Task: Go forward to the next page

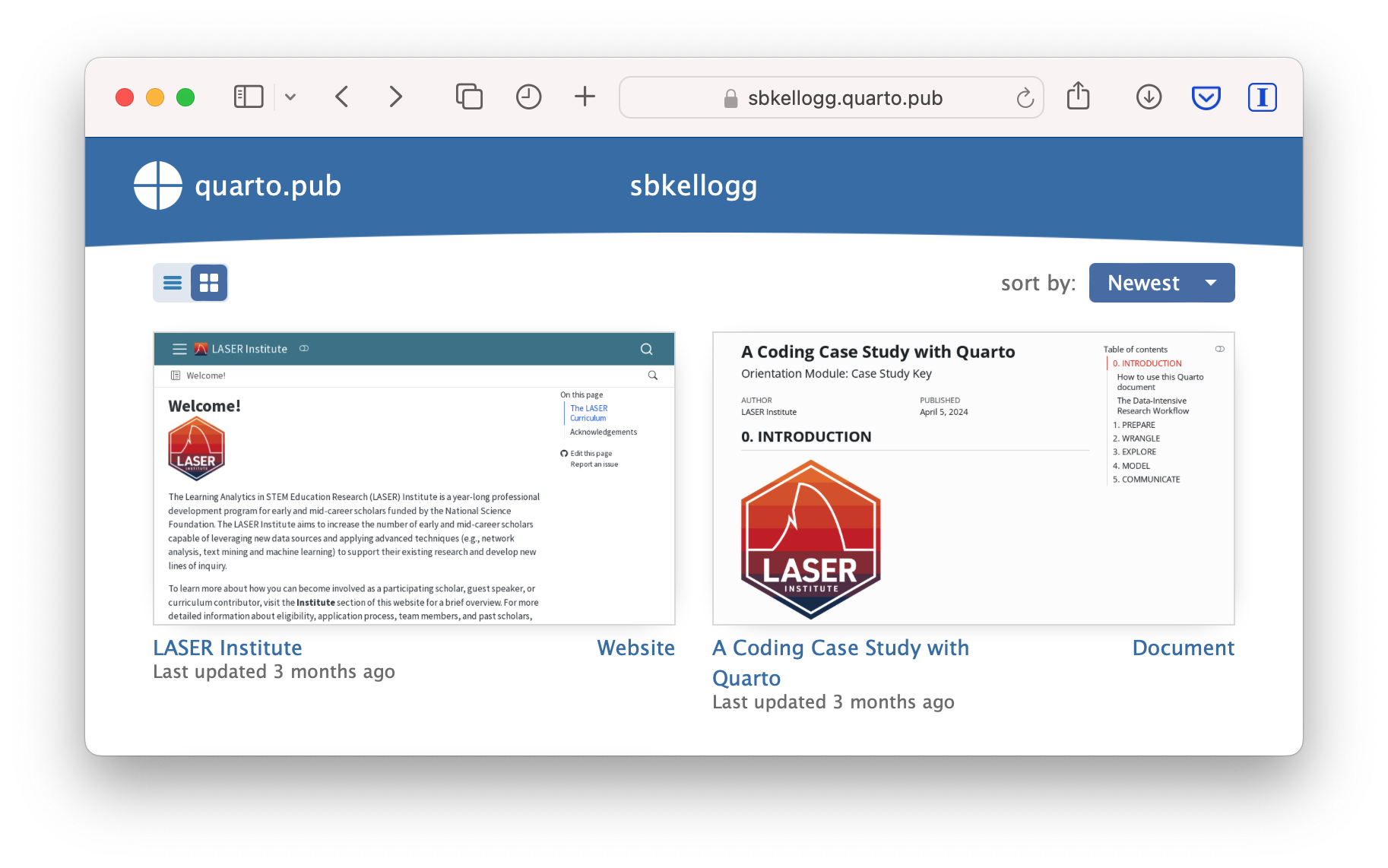Action: pos(395,97)
